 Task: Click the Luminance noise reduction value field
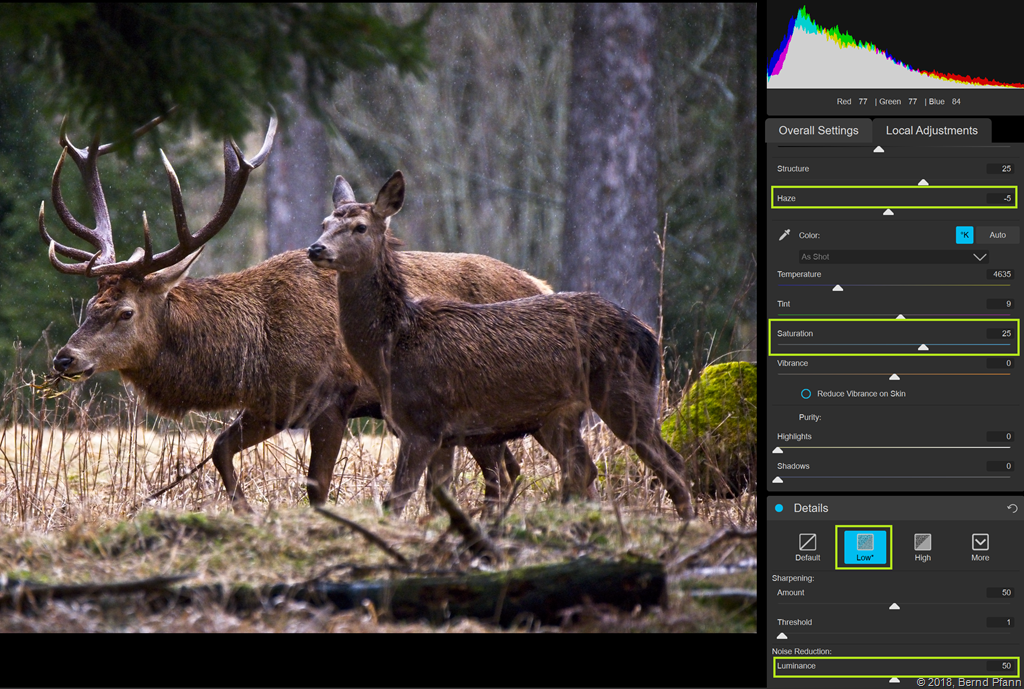(1000, 666)
